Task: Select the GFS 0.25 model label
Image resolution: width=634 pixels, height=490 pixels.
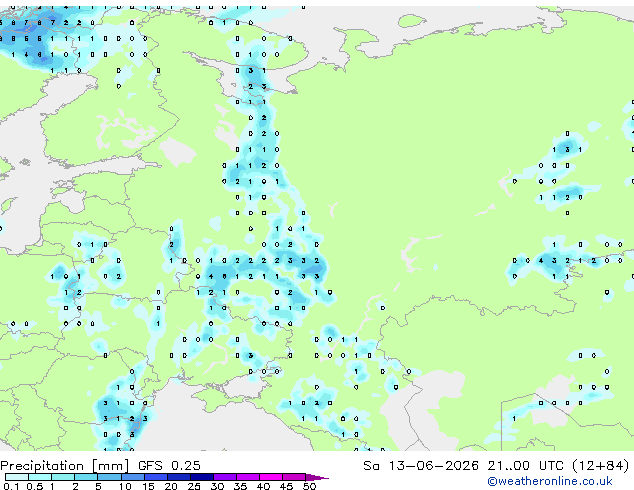Action: 169,466
